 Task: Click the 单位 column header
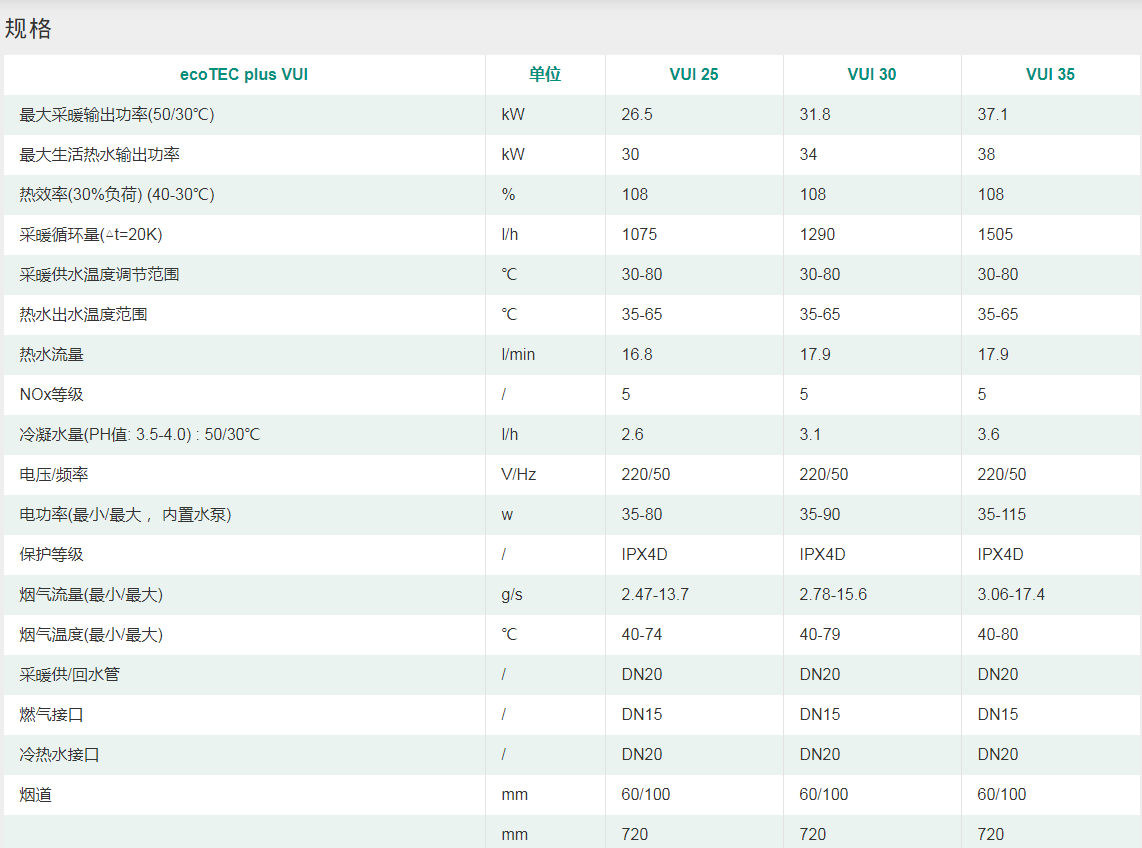point(545,74)
